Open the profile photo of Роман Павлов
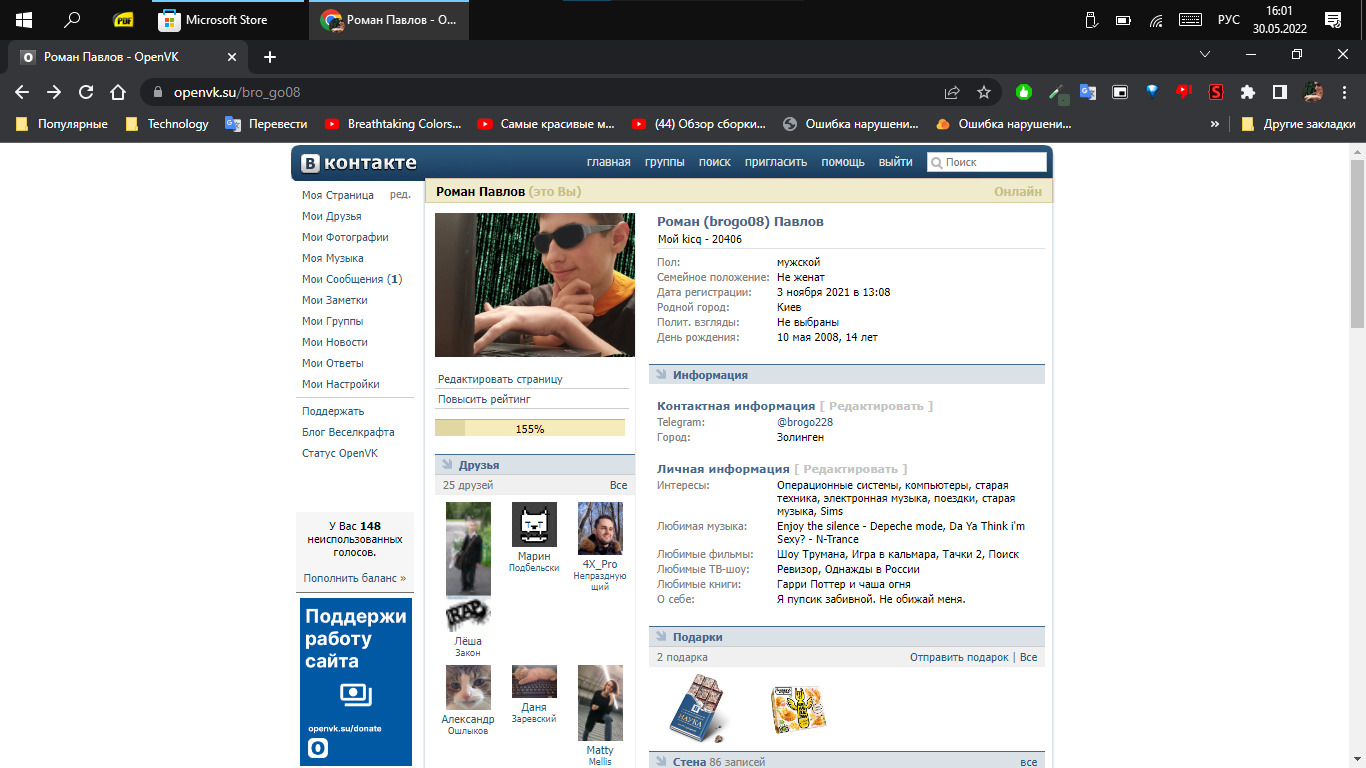 pyautogui.click(x=535, y=285)
